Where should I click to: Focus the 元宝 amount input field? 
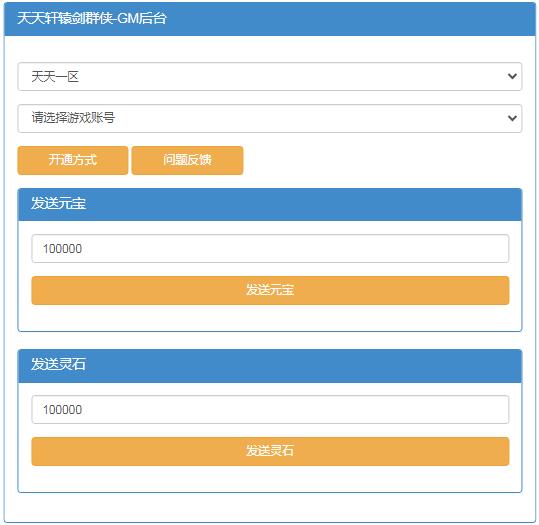tap(270, 249)
